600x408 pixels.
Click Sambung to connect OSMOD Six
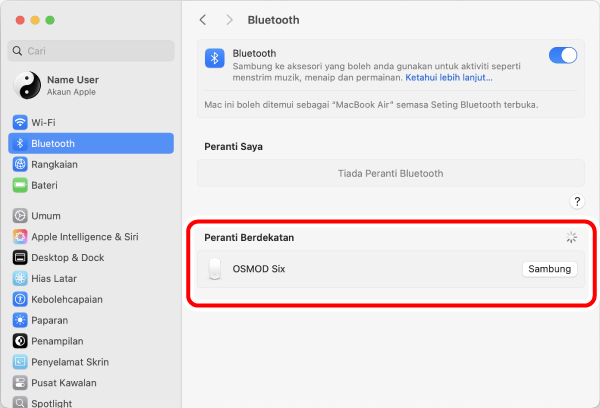[x=549, y=269]
